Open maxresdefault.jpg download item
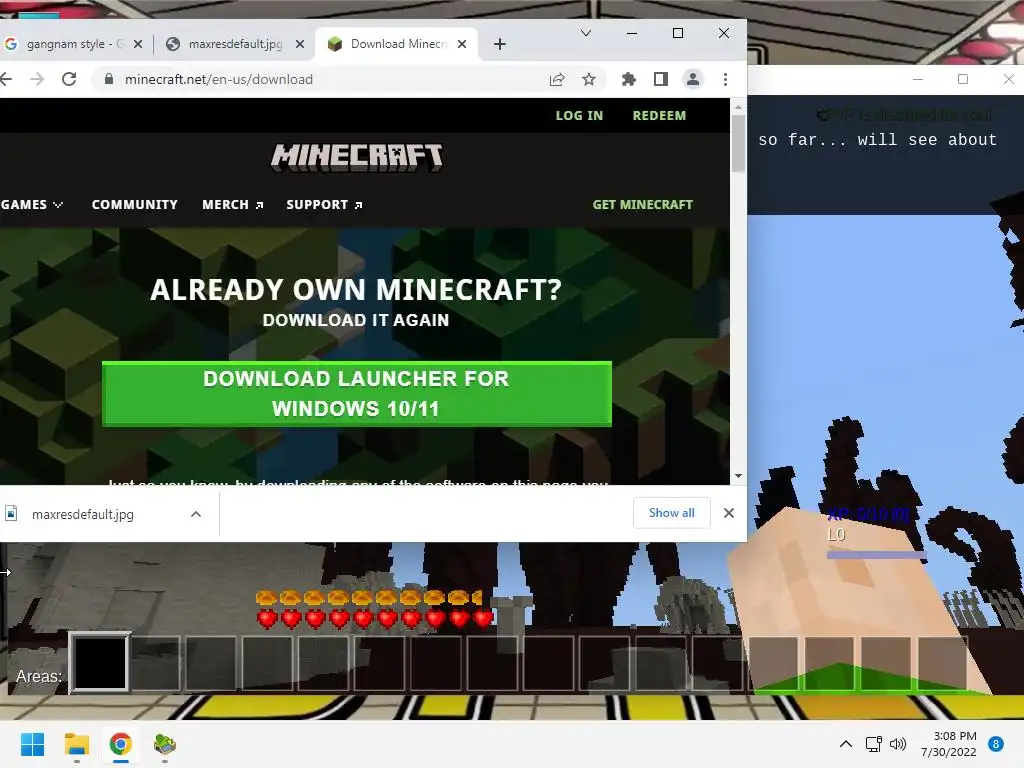Image resolution: width=1024 pixels, height=768 pixels. (82, 514)
